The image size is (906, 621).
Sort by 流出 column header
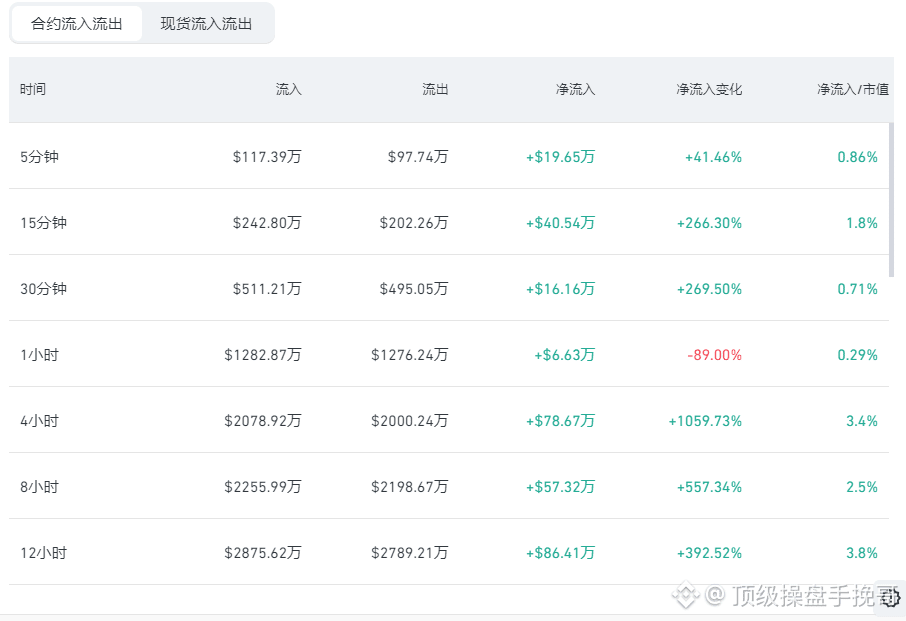(x=435, y=89)
